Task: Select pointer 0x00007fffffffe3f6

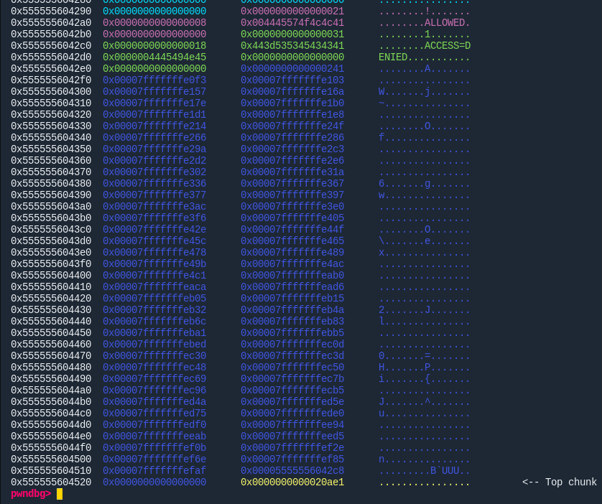Action: [154, 218]
